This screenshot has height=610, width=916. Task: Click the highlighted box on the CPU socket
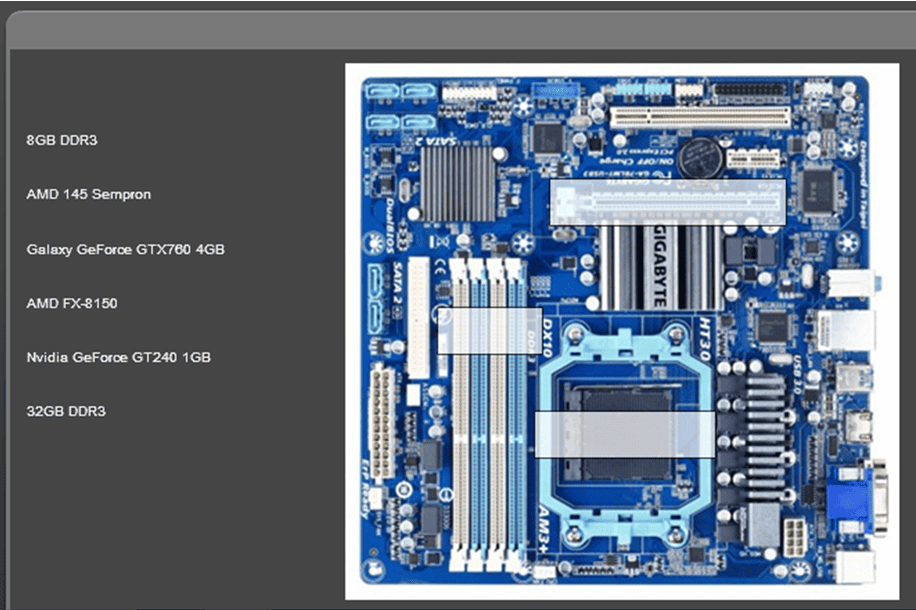click(624, 434)
